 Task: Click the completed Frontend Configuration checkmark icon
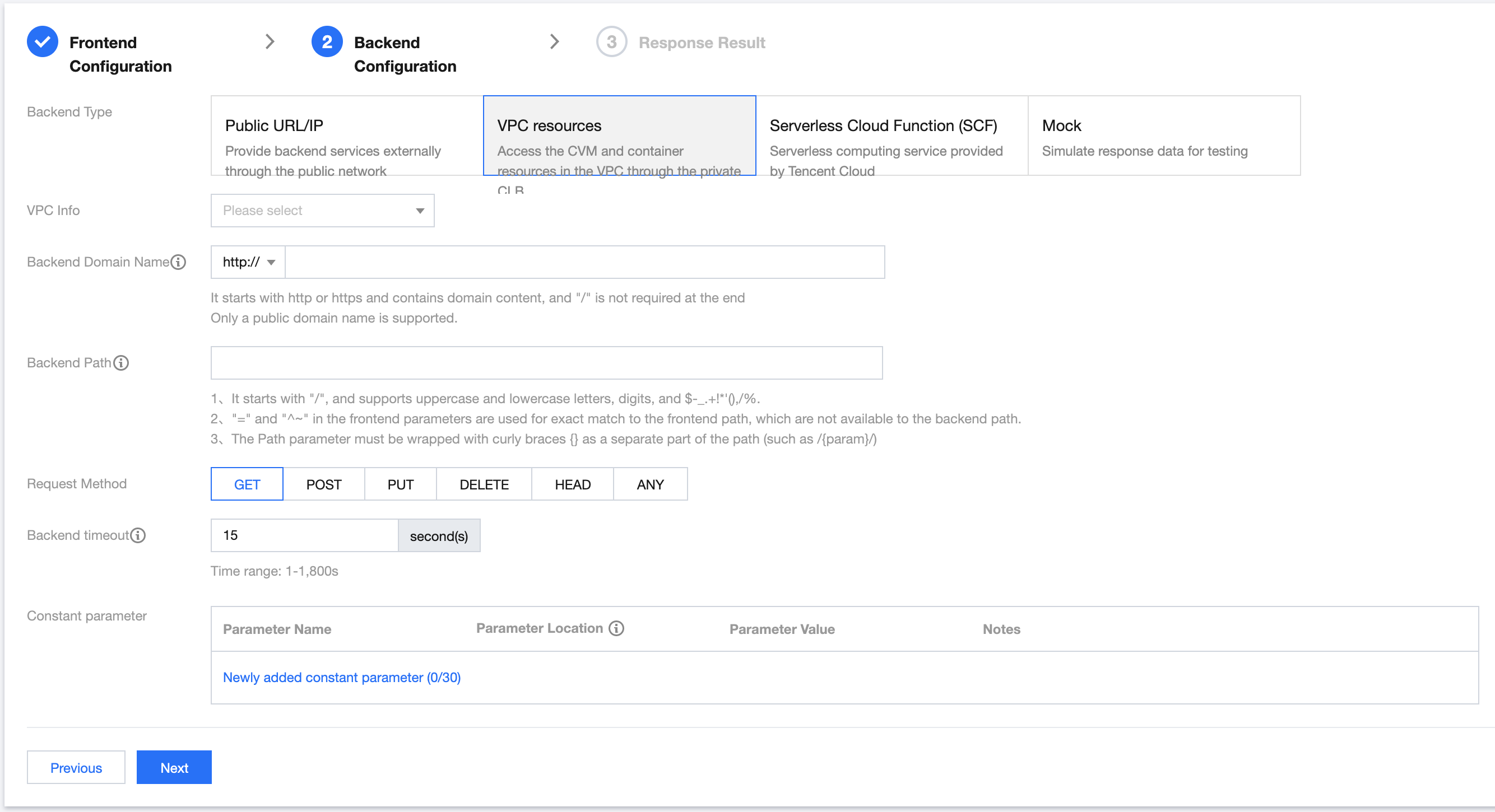click(43, 42)
